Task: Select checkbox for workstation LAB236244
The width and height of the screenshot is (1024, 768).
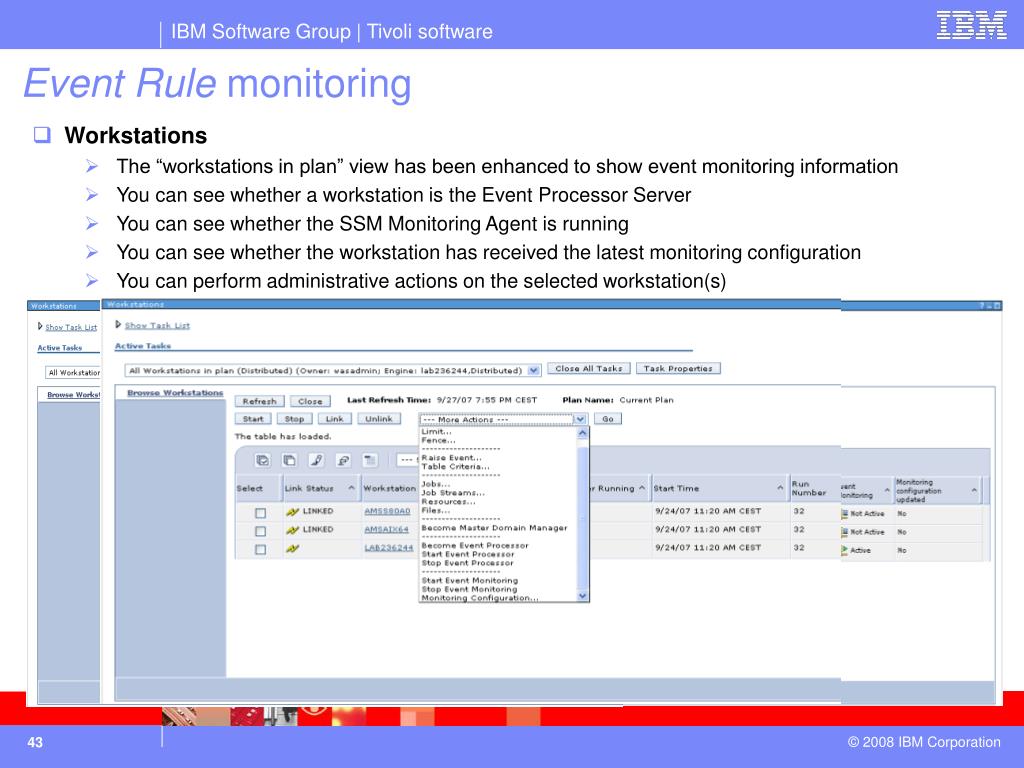Action: [x=261, y=550]
